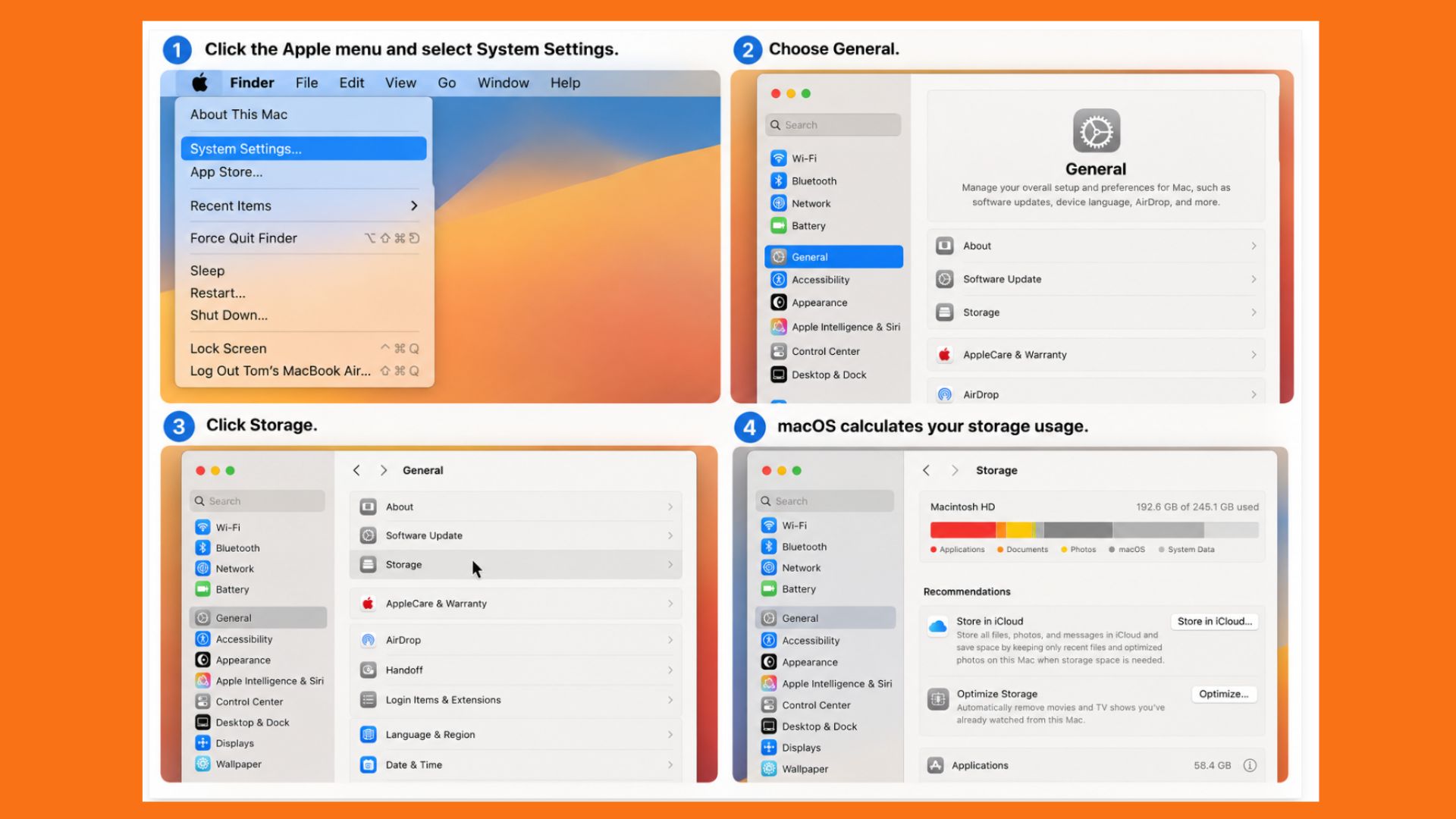The width and height of the screenshot is (1456, 819).
Task: Click Language & Region globe icon in step 3
Action: point(368,735)
